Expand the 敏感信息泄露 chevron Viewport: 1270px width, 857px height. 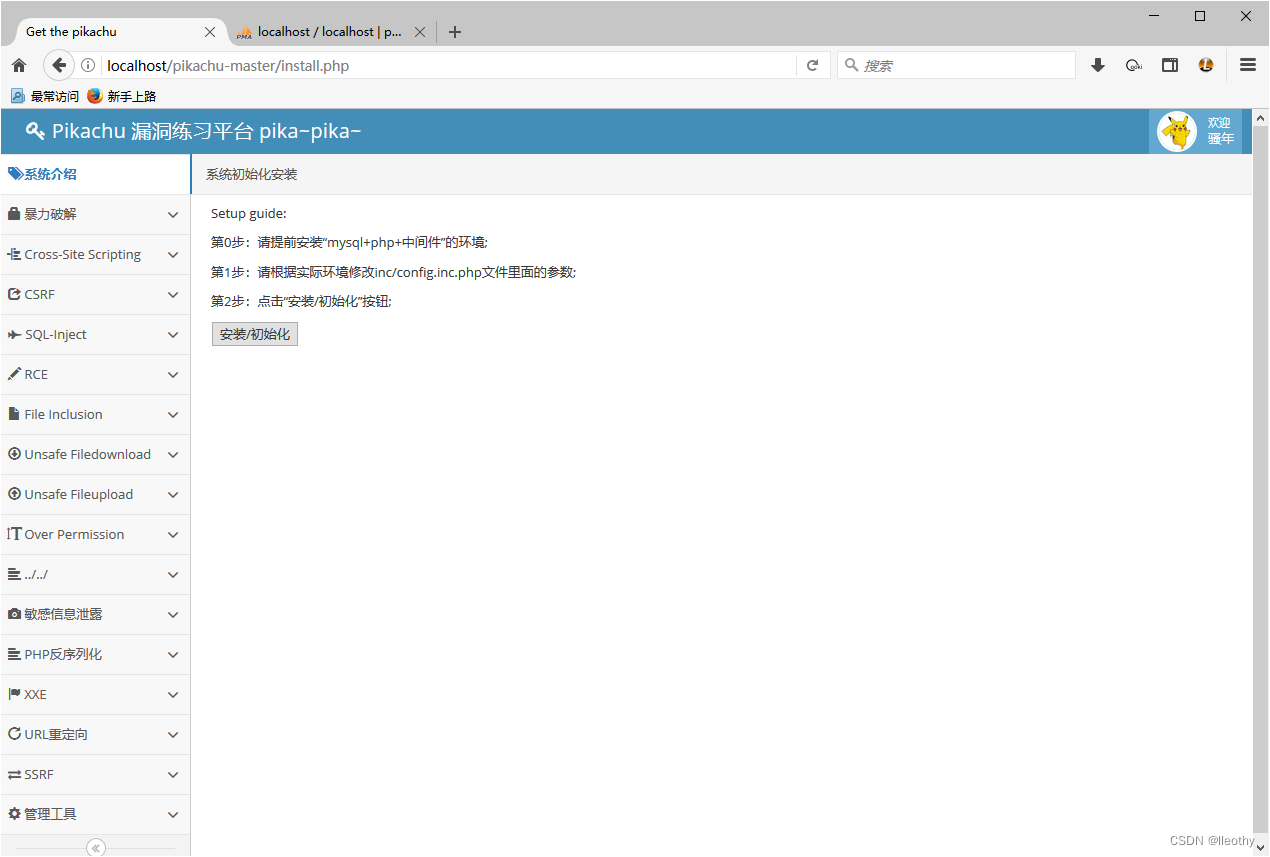pyautogui.click(x=173, y=615)
